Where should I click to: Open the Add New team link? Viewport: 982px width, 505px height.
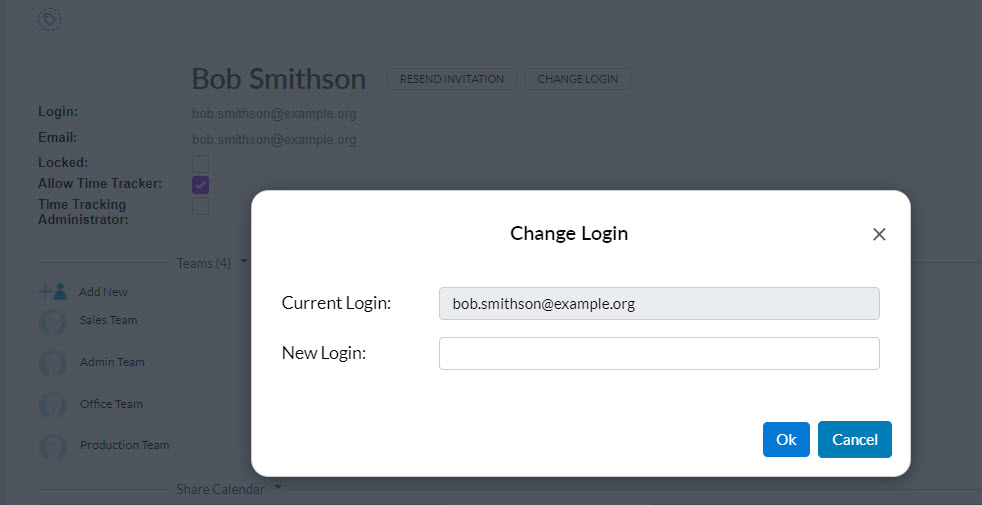click(103, 292)
